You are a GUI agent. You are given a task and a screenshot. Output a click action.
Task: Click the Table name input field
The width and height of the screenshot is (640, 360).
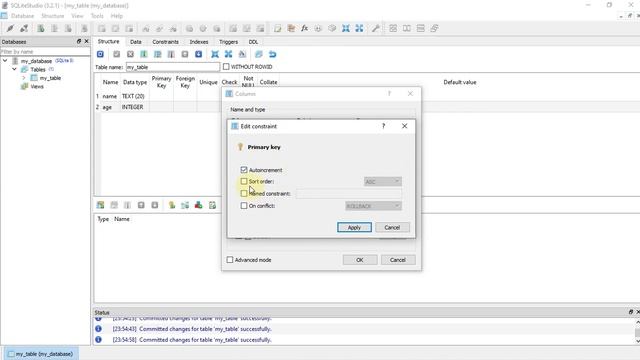pos(173,67)
